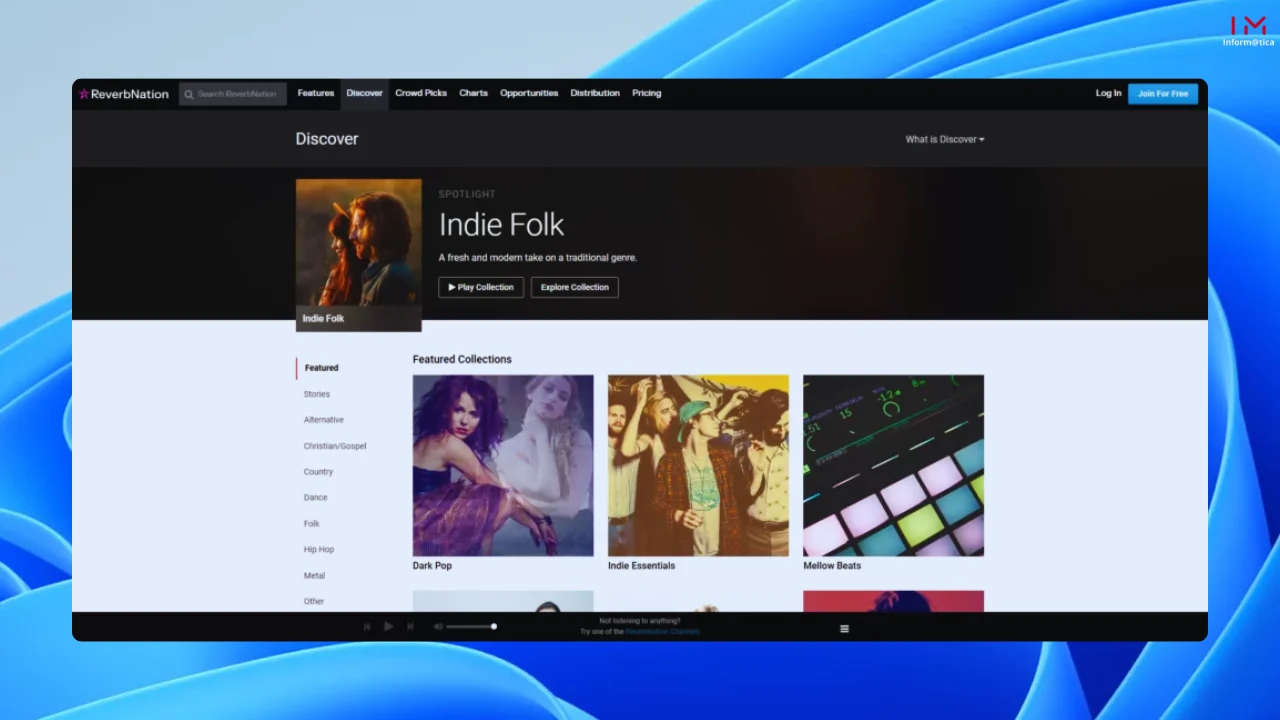Mute audio using the speaker icon
The width and height of the screenshot is (1280, 720).
coord(437,627)
